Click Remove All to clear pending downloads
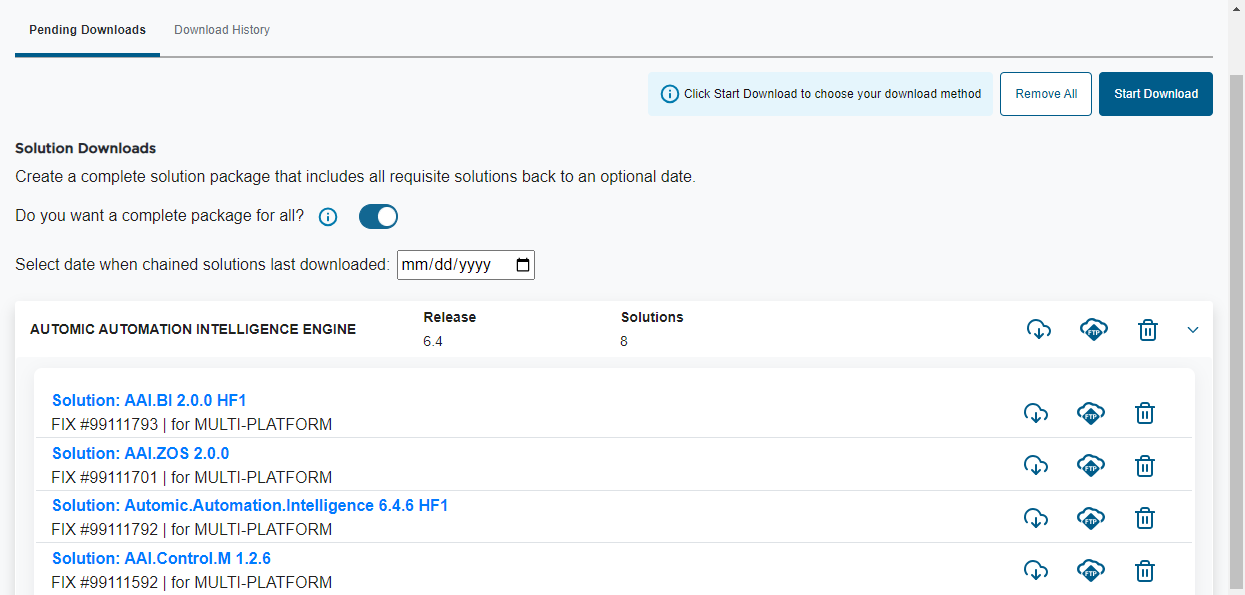1245x595 pixels. 1045,93
